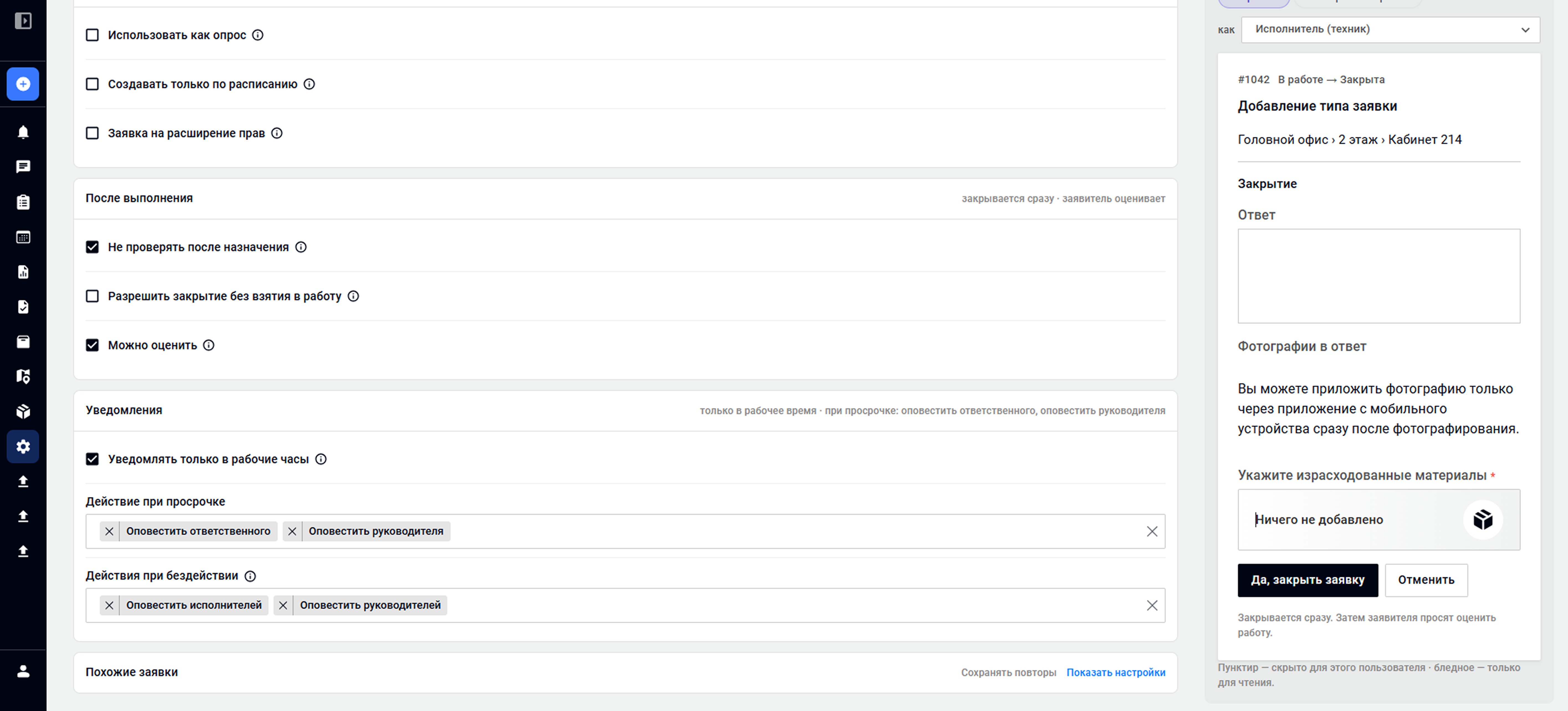Image resolution: width=1568 pixels, height=711 pixels.
Task: Expand sidebar using top panel toggle icon
Action: coord(23,21)
